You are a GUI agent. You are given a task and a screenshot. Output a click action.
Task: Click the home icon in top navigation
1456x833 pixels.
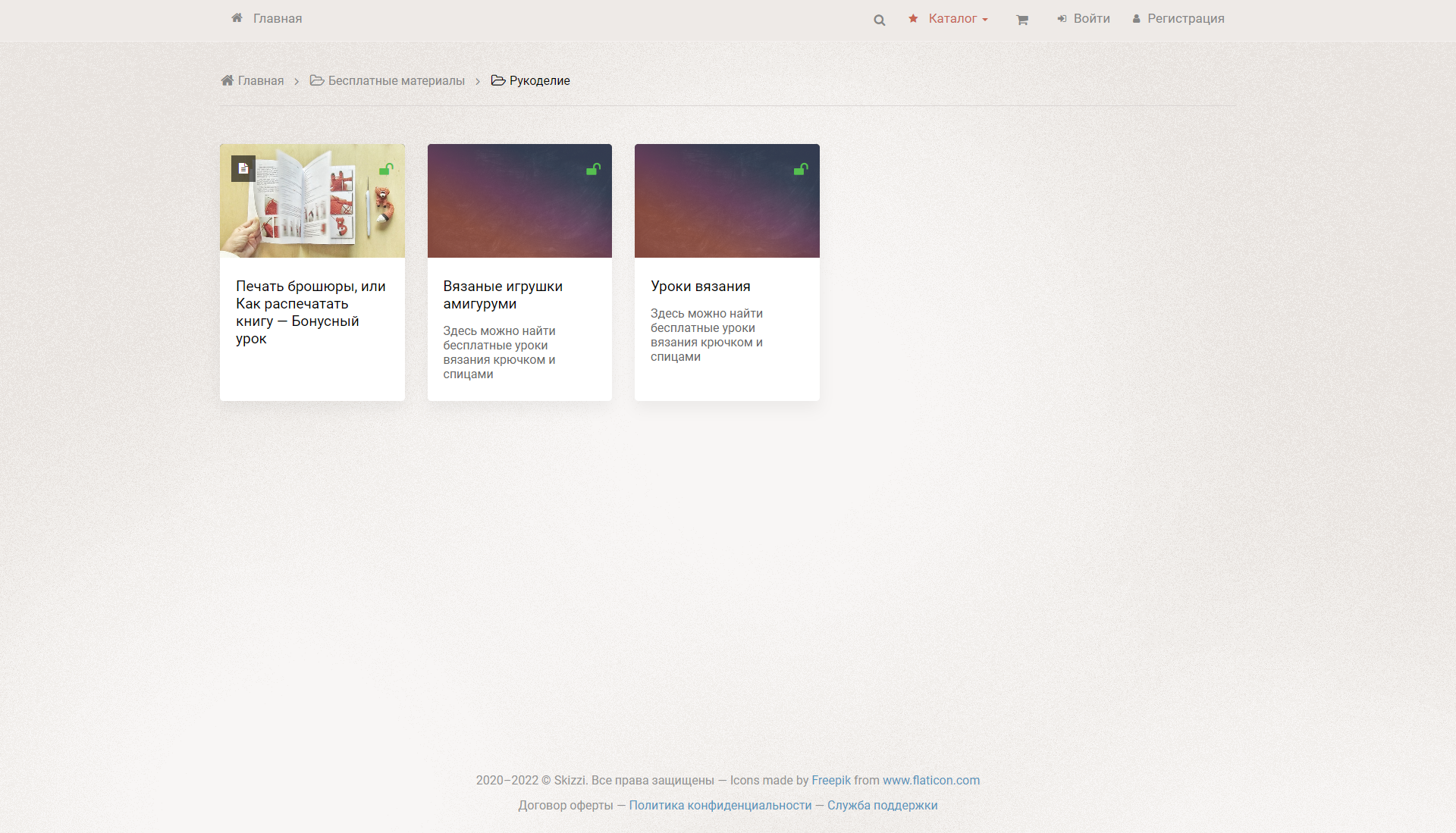[237, 17]
